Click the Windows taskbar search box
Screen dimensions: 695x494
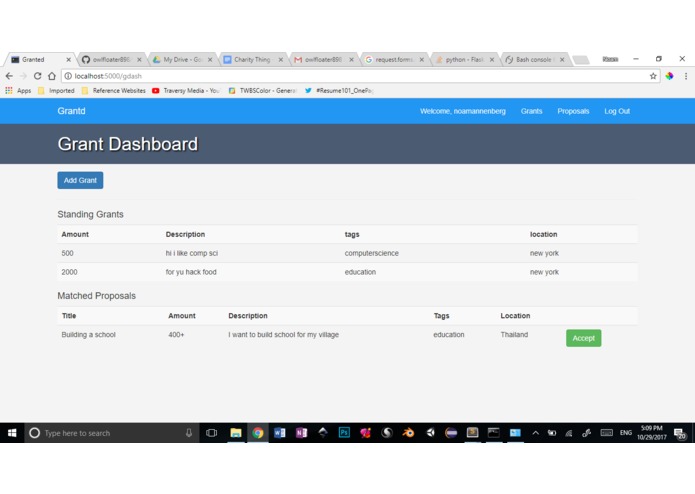[111, 433]
